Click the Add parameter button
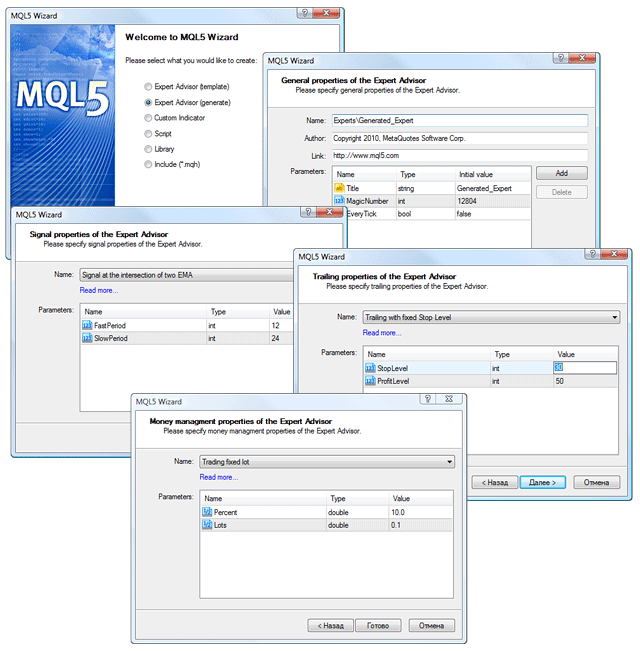The image size is (640, 651). [x=562, y=173]
